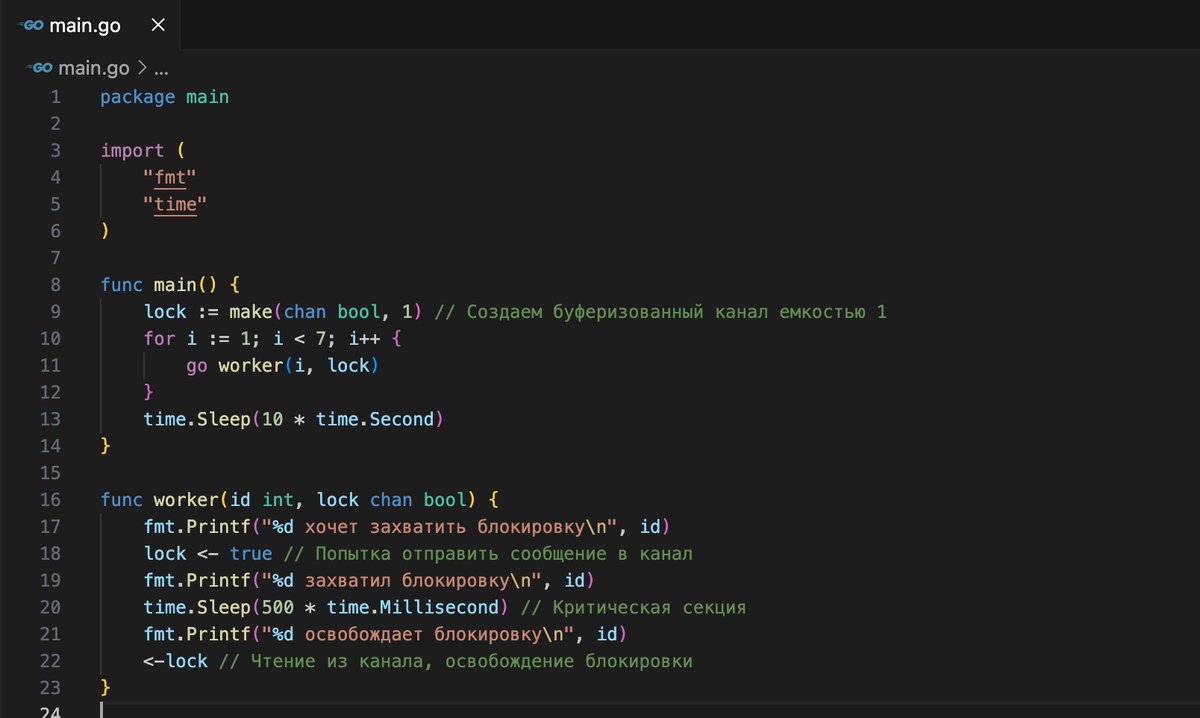Click line number 8 in the gutter
Screen dimensions: 1200x718
tap(55, 285)
